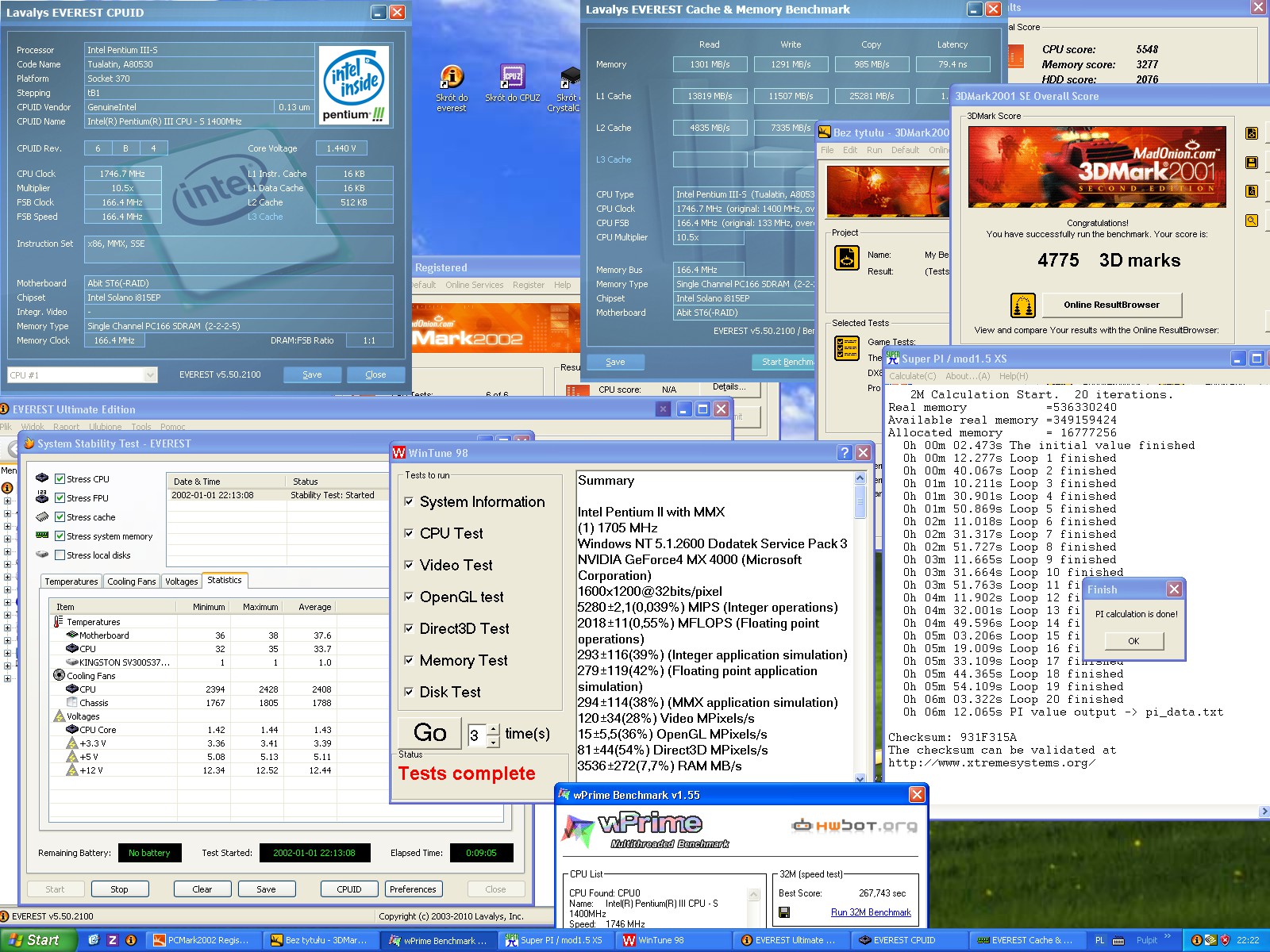Click the floppy disk icon in 3DMark2001 score window

click(1252, 162)
